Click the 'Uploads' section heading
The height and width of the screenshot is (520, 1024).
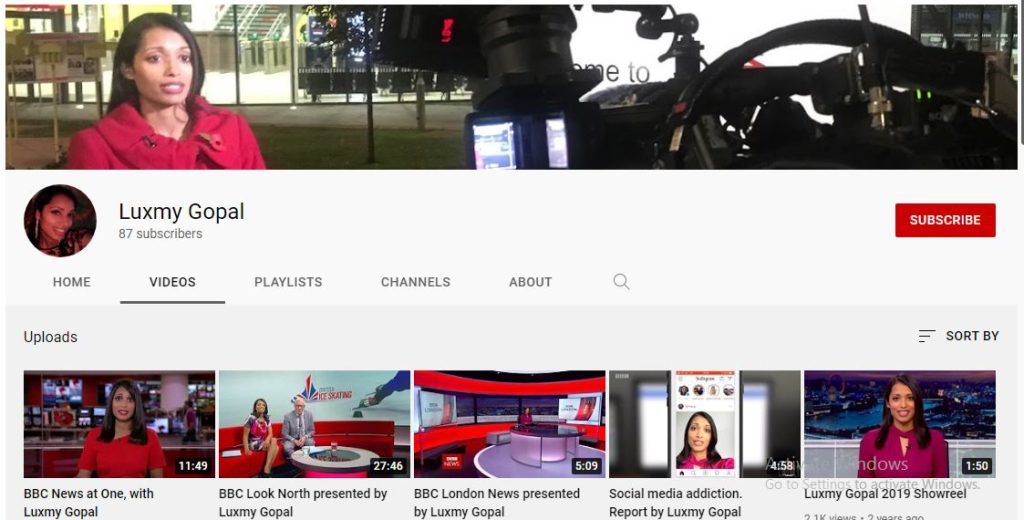[50, 337]
